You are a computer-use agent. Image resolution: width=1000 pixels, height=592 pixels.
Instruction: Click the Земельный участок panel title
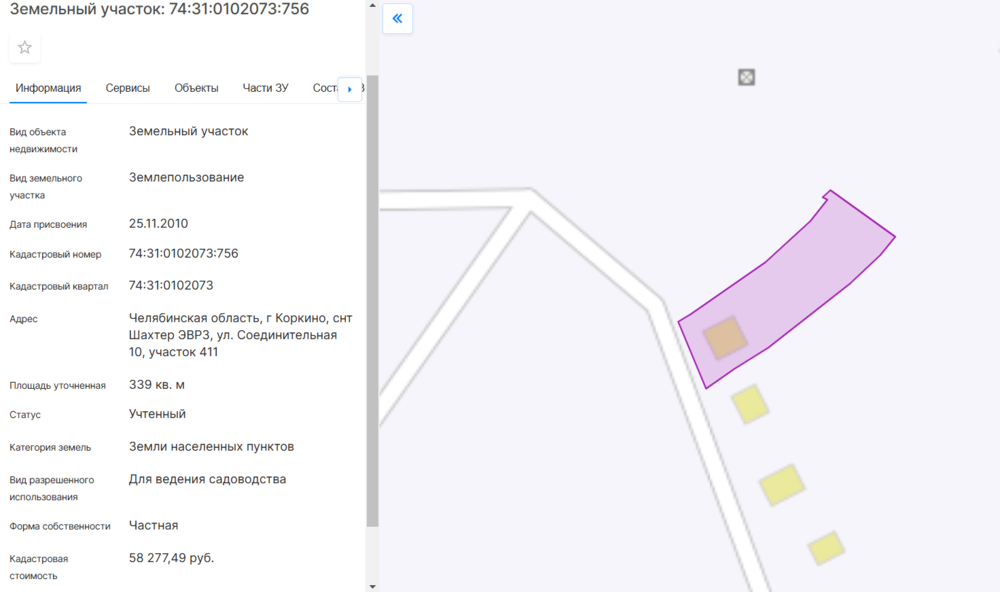click(x=159, y=10)
